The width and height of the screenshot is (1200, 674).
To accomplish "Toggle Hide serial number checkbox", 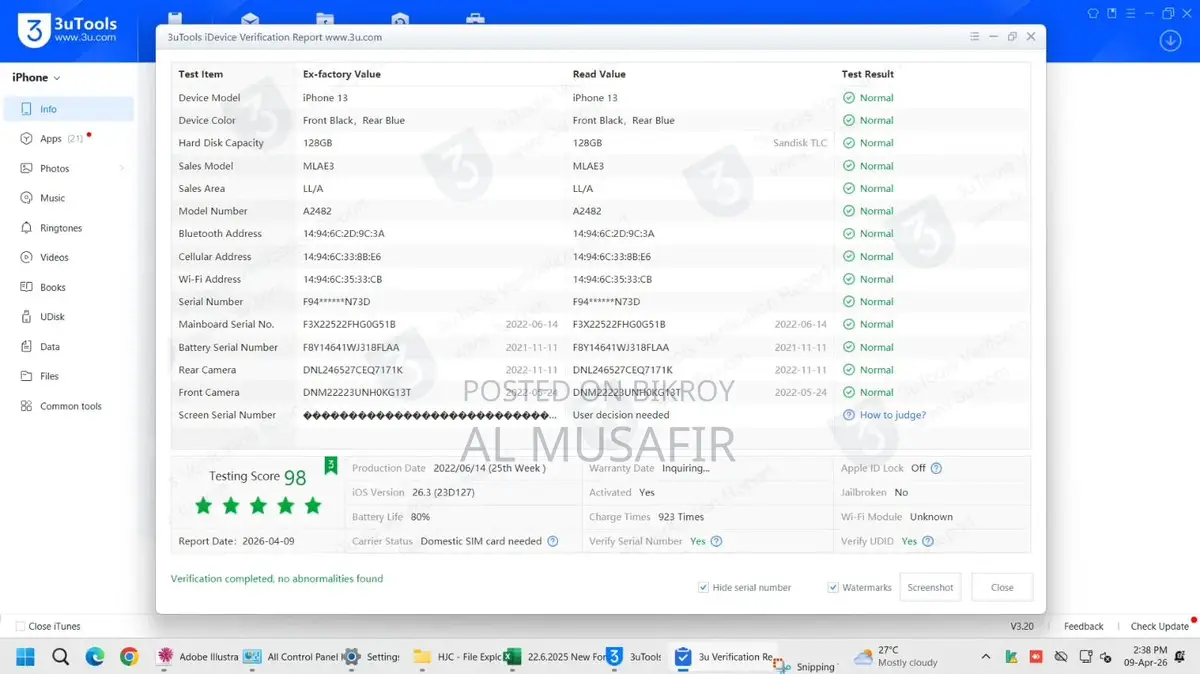I will tap(703, 587).
